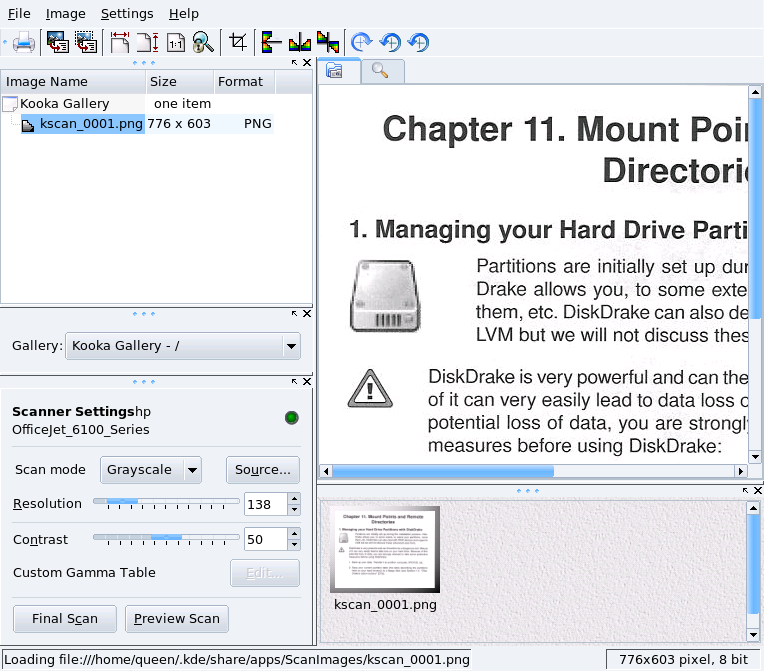Start OCR on the whole image
Image resolution: width=764 pixels, height=671 pixels.
coord(57,42)
